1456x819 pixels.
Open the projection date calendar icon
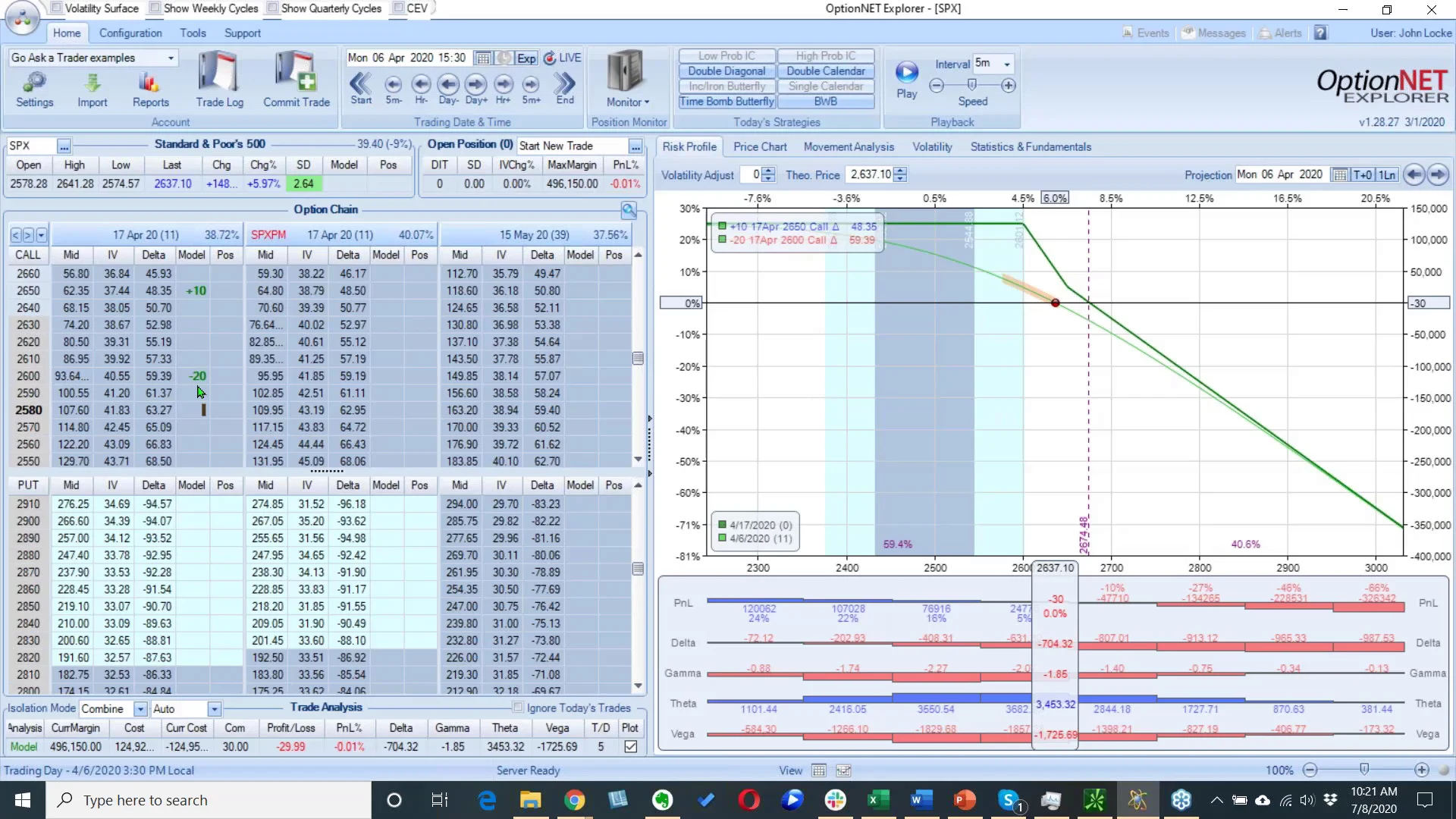[x=1340, y=174]
